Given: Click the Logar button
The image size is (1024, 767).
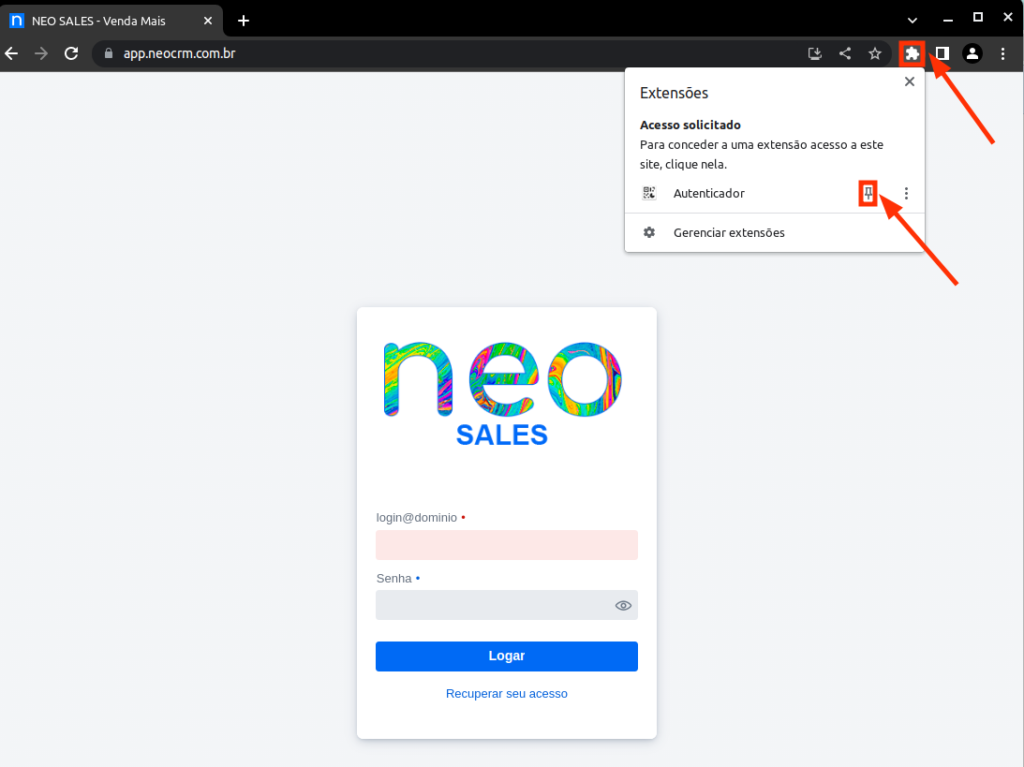Looking at the screenshot, I should 506,656.
